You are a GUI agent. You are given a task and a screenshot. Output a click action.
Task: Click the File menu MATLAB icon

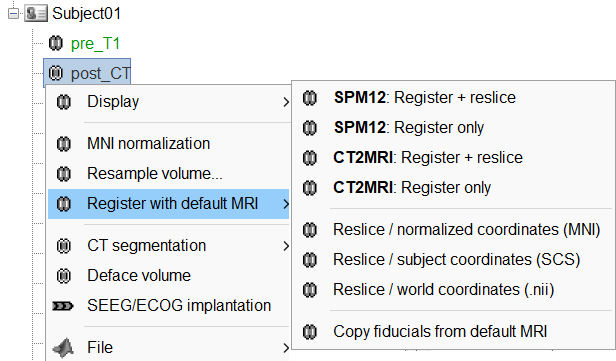coord(63,348)
